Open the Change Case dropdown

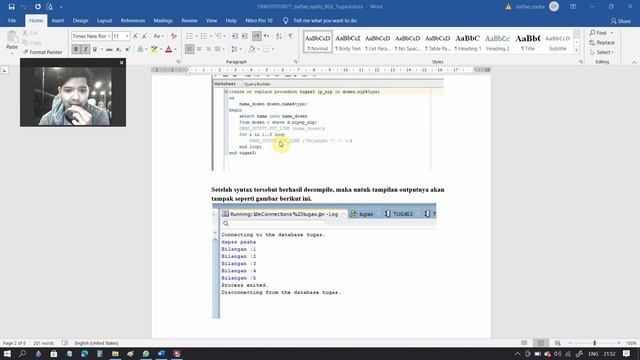point(158,36)
